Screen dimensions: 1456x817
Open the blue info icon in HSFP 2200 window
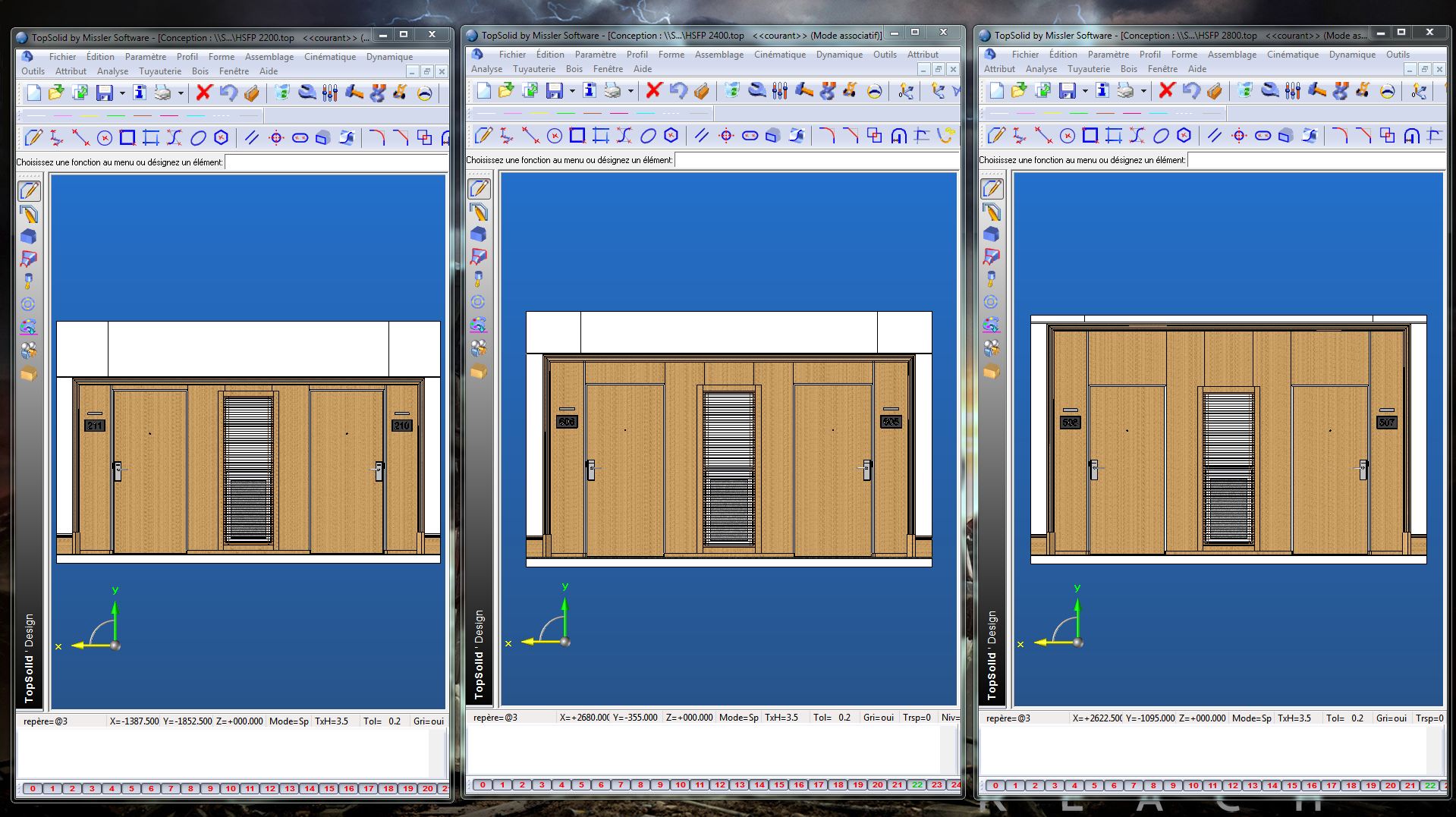(x=139, y=93)
